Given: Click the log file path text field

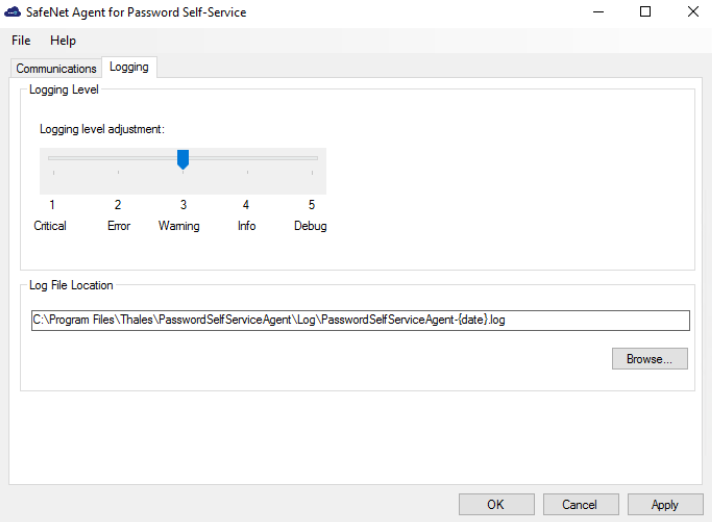Looking at the screenshot, I should [x=360, y=320].
